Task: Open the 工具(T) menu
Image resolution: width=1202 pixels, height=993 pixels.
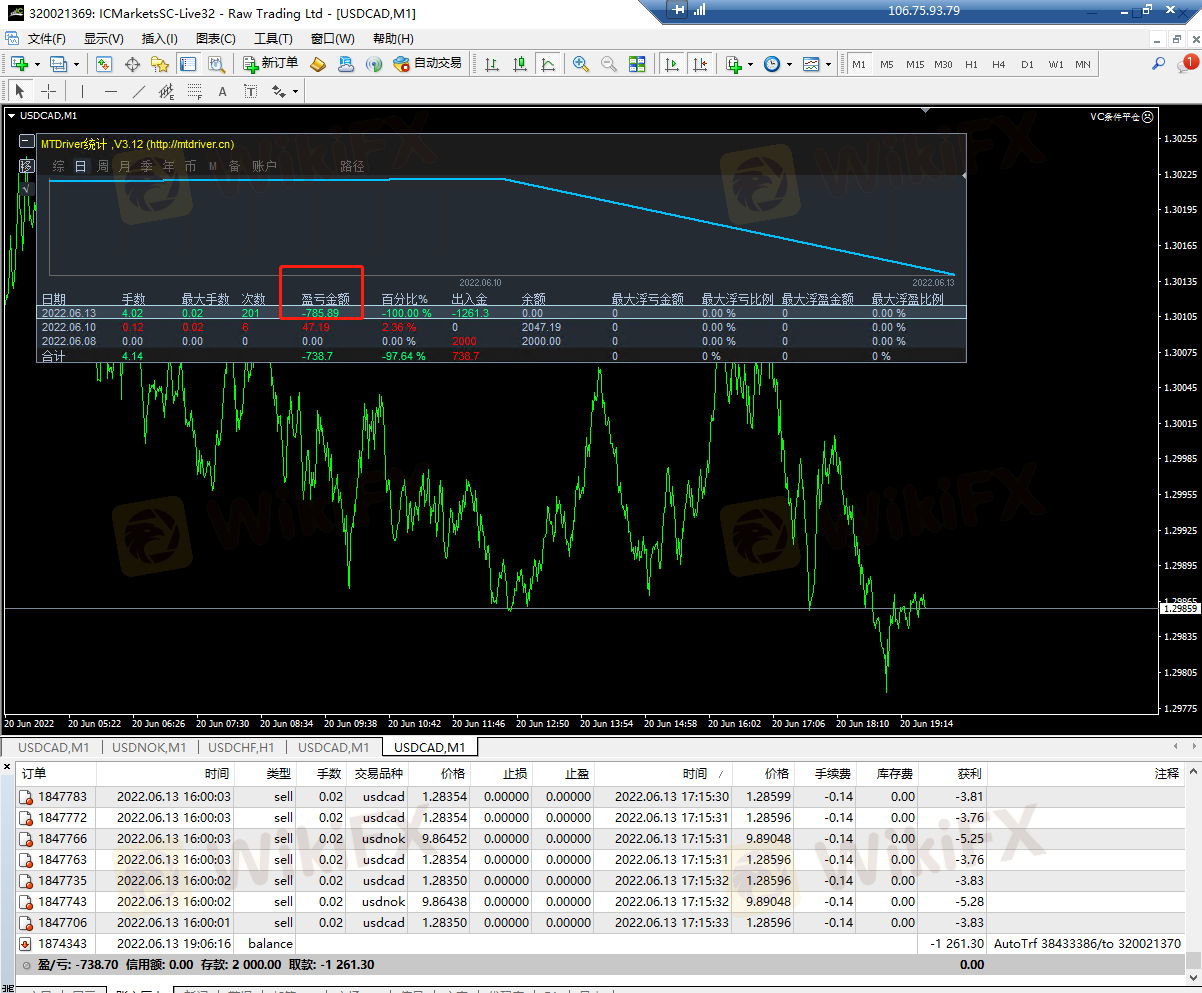Action: (x=273, y=39)
